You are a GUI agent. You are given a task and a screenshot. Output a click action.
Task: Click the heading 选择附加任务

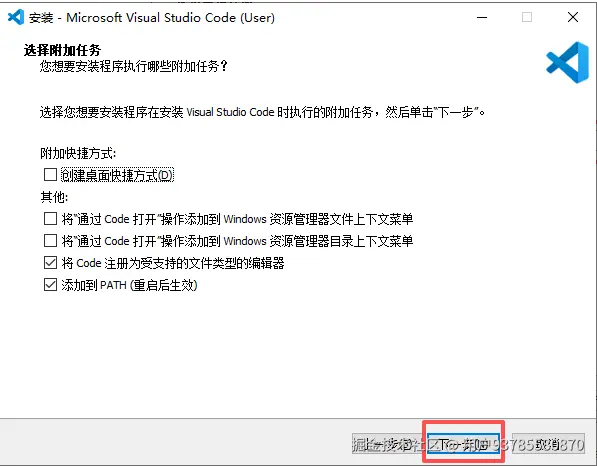[62, 50]
